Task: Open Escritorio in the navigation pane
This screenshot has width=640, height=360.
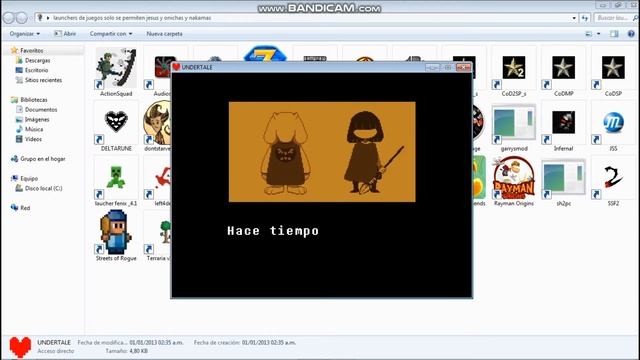Action: point(36,70)
